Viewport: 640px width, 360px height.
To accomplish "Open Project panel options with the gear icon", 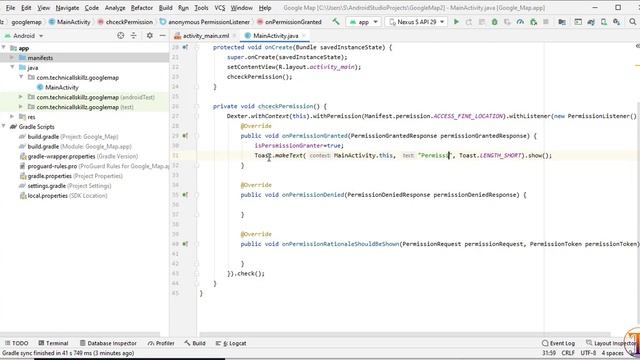I will 150,36.
